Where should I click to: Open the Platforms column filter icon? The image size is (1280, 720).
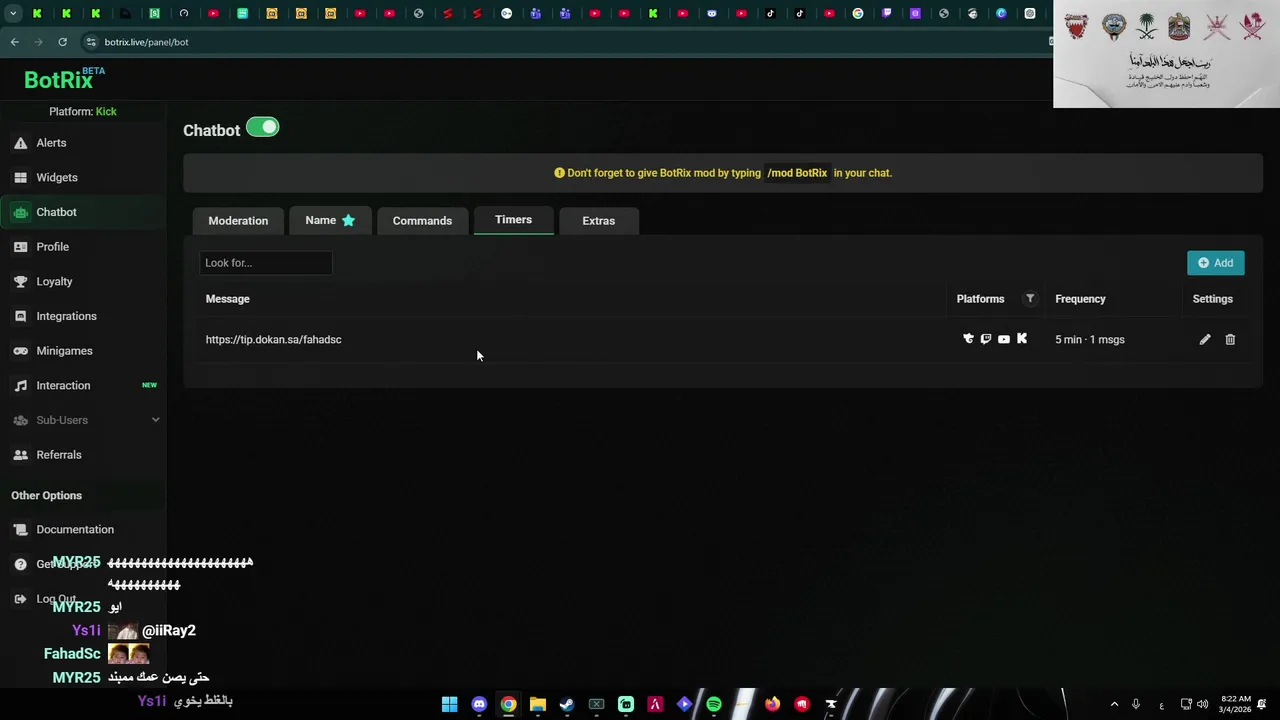(1030, 299)
